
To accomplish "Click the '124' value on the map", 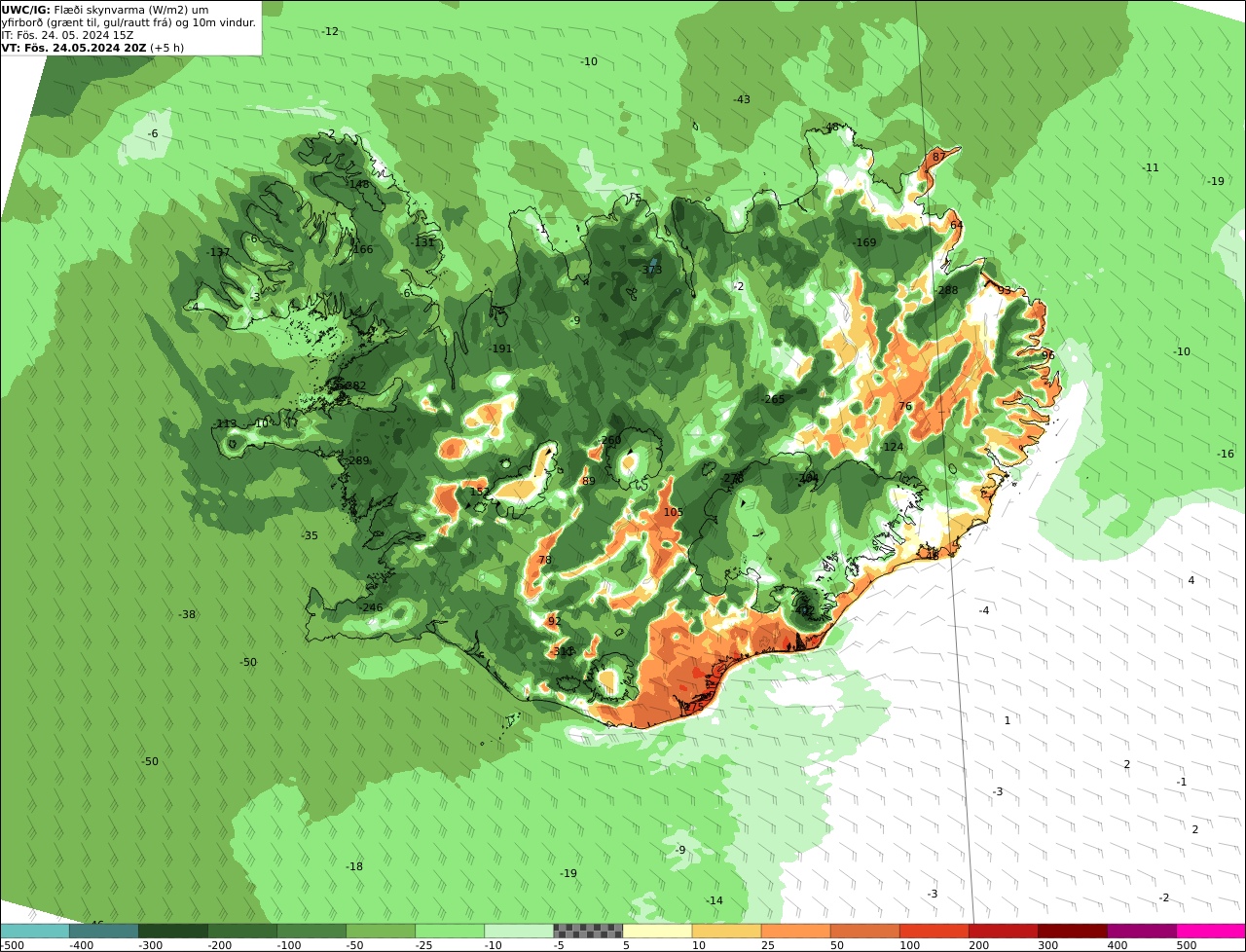I will coord(894,447).
